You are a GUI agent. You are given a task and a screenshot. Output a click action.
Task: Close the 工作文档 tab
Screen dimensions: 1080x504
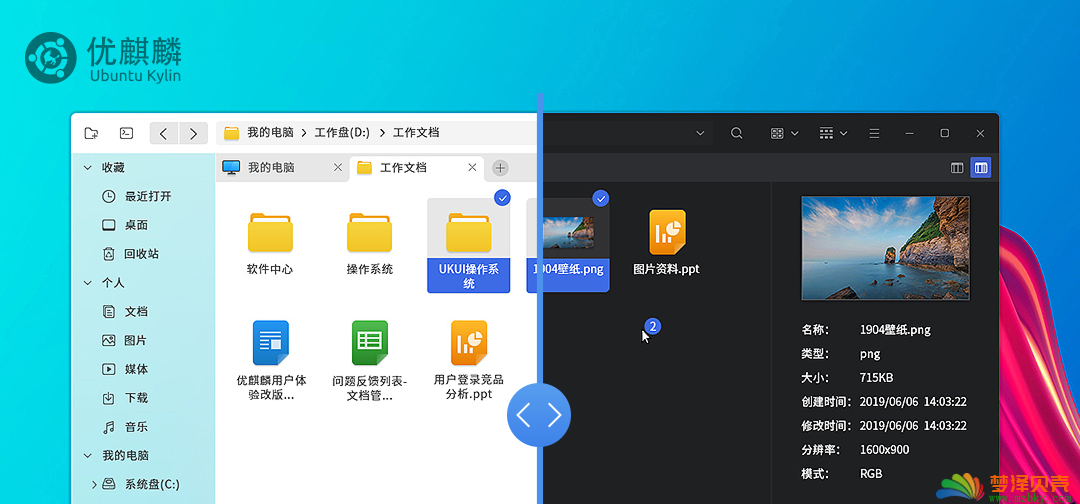(x=472, y=167)
